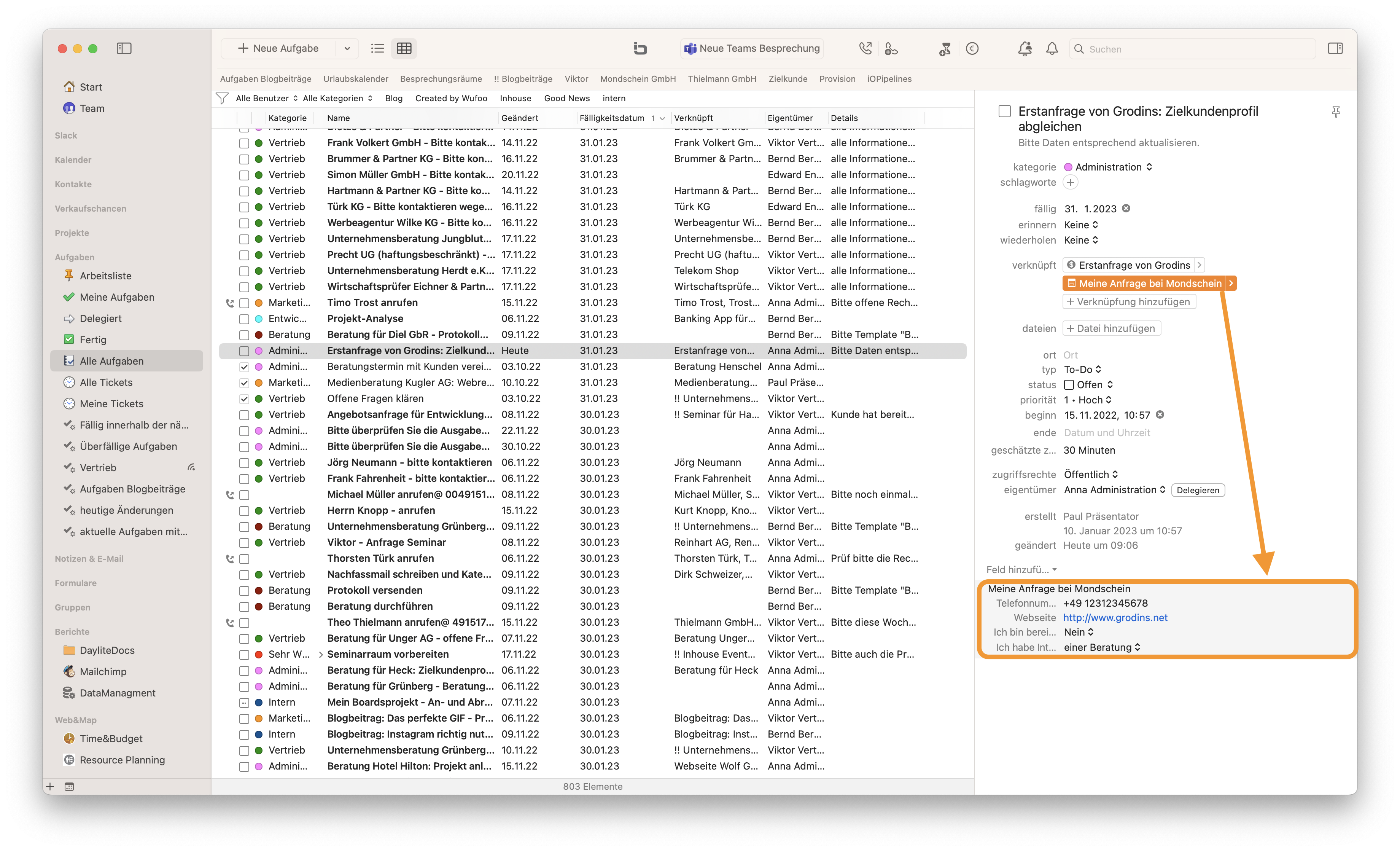Toggle the right details panel icon
The height and width of the screenshot is (851, 1400).
pyautogui.click(x=1335, y=48)
